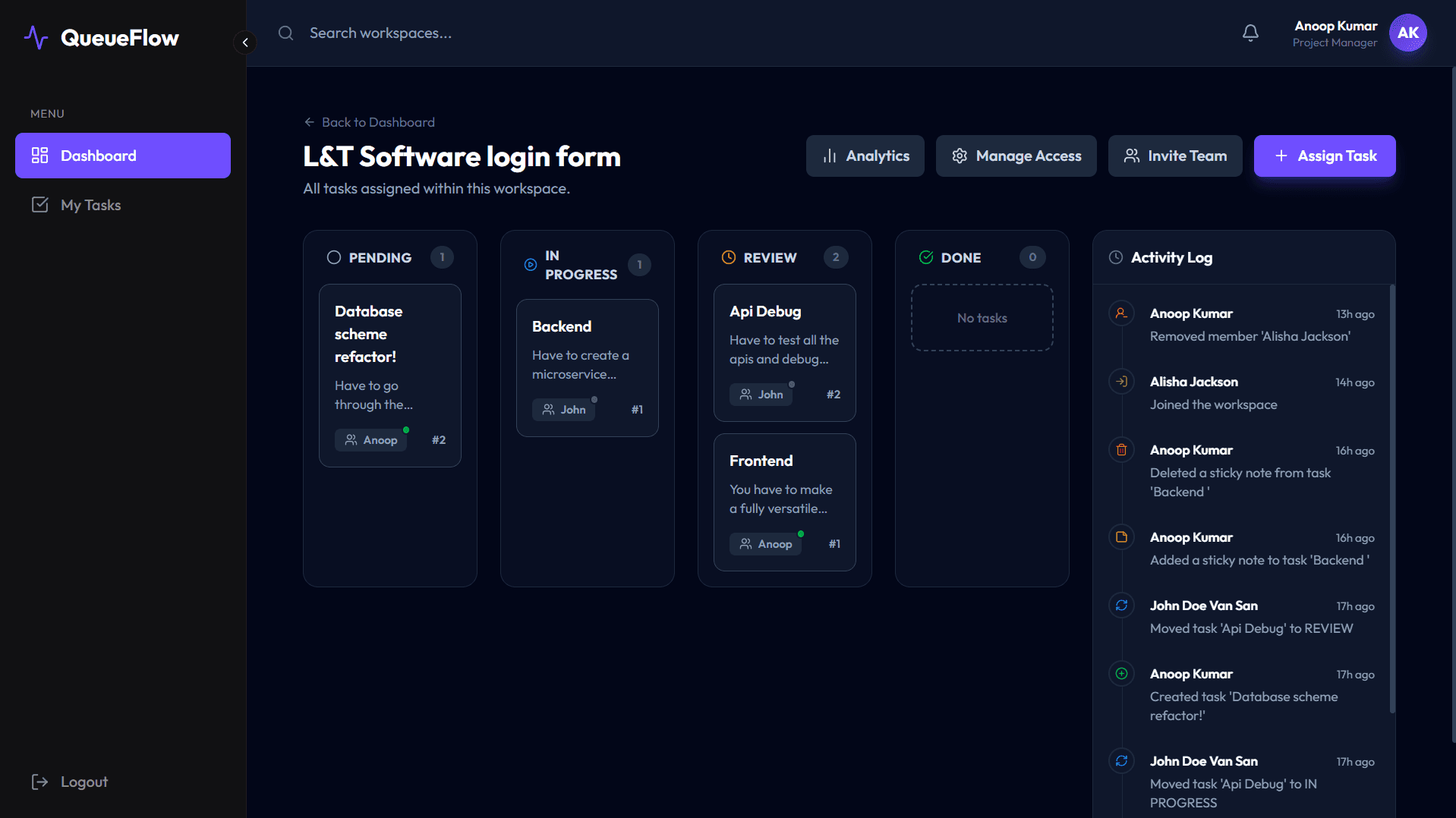Click the #1 tag on Backend card

click(637, 410)
